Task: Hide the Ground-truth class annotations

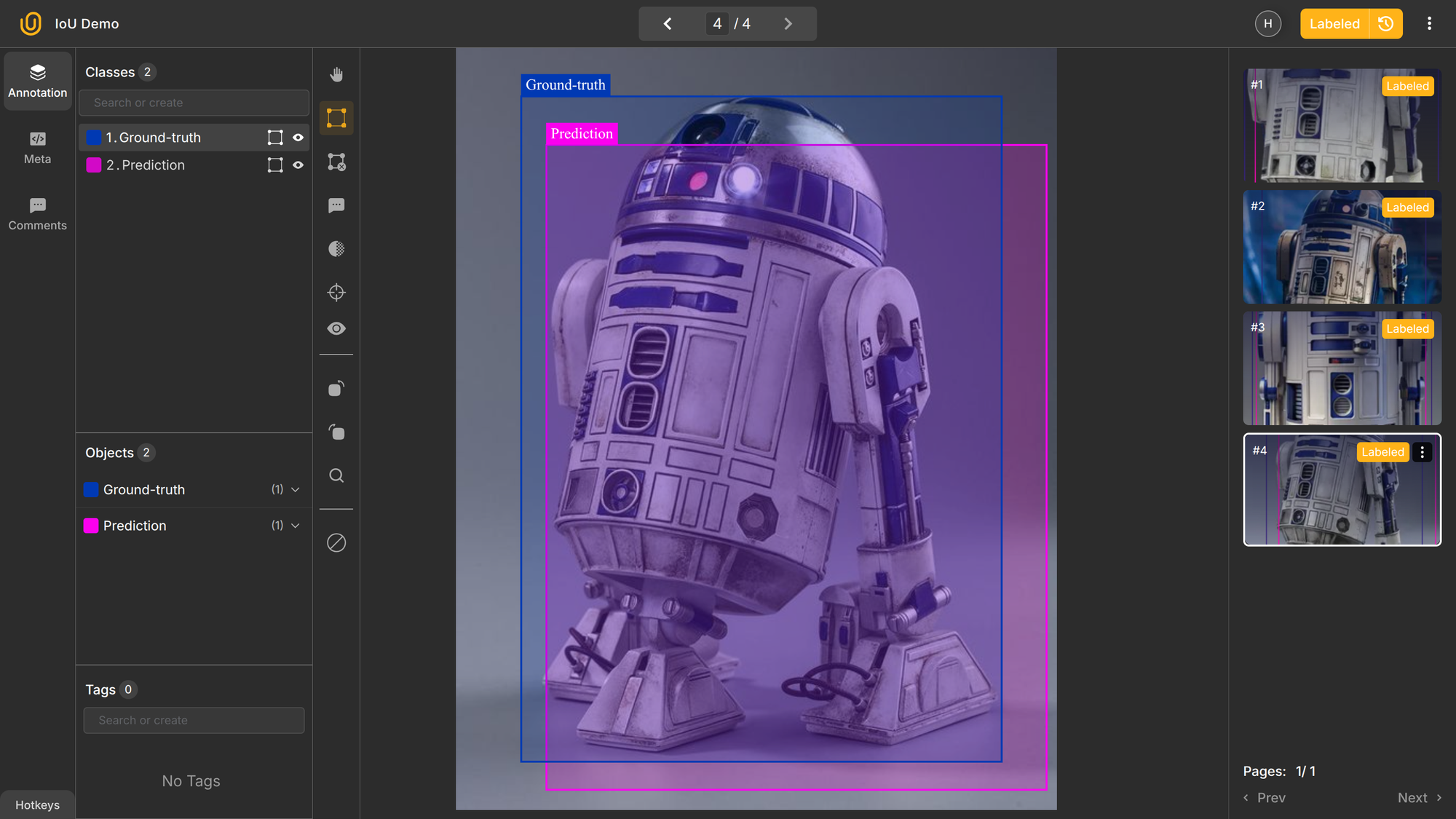Action: coord(298,138)
